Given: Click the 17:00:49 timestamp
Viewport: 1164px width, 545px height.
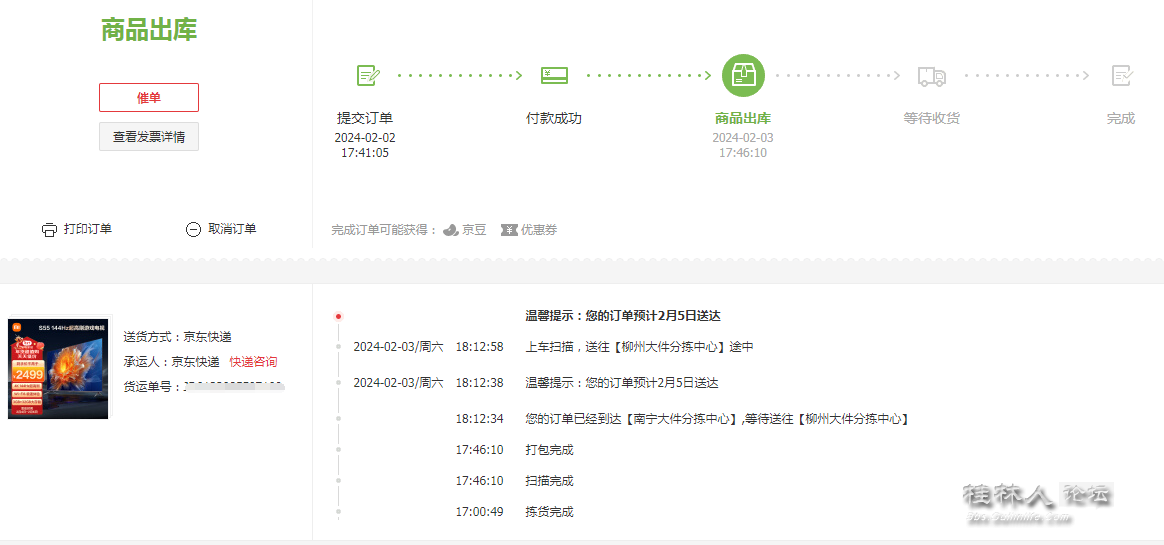Looking at the screenshot, I should [480, 512].
